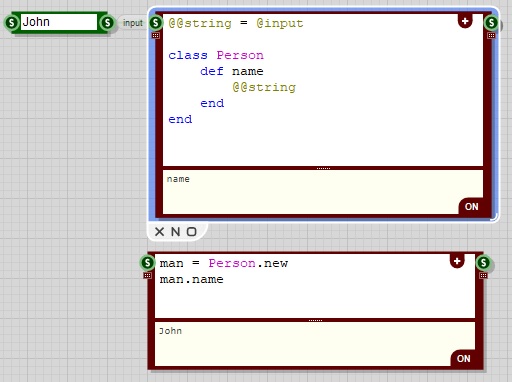512x382 pixels.
Task: Click the 'name' output text in Person module
Action: 178,179
